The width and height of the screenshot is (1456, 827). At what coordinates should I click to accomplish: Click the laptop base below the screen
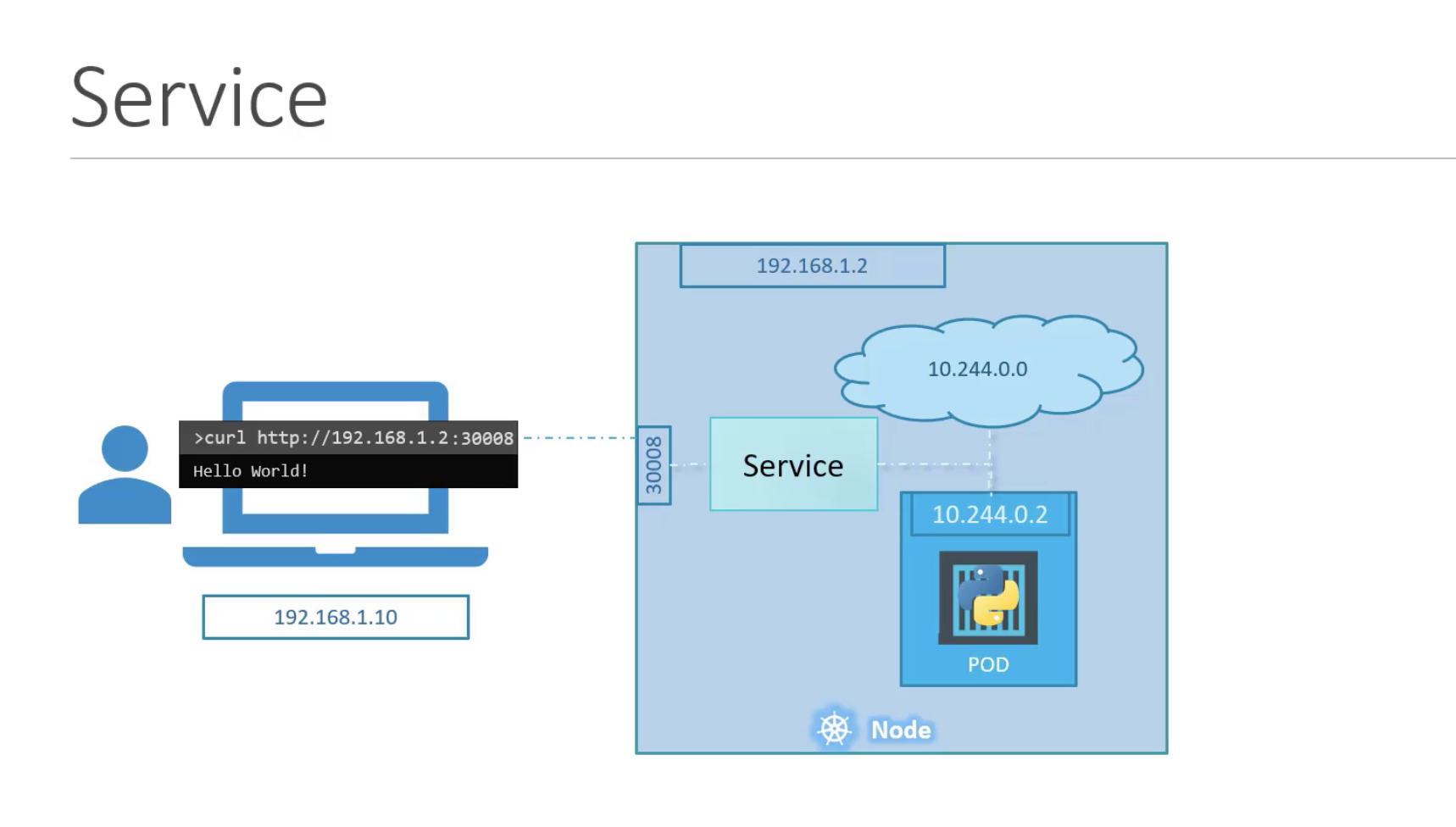click(x=336, y=557)
